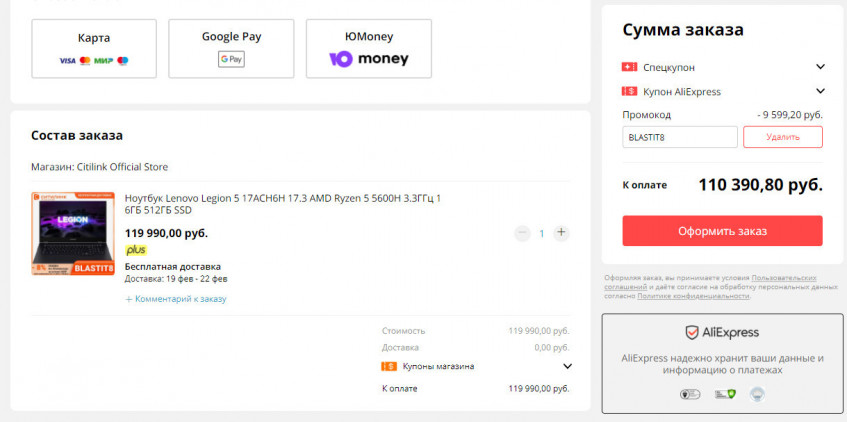Screen dimensions: 847x422
Task: Increase laptop quantity with plus button
Action: coord(561,233)
